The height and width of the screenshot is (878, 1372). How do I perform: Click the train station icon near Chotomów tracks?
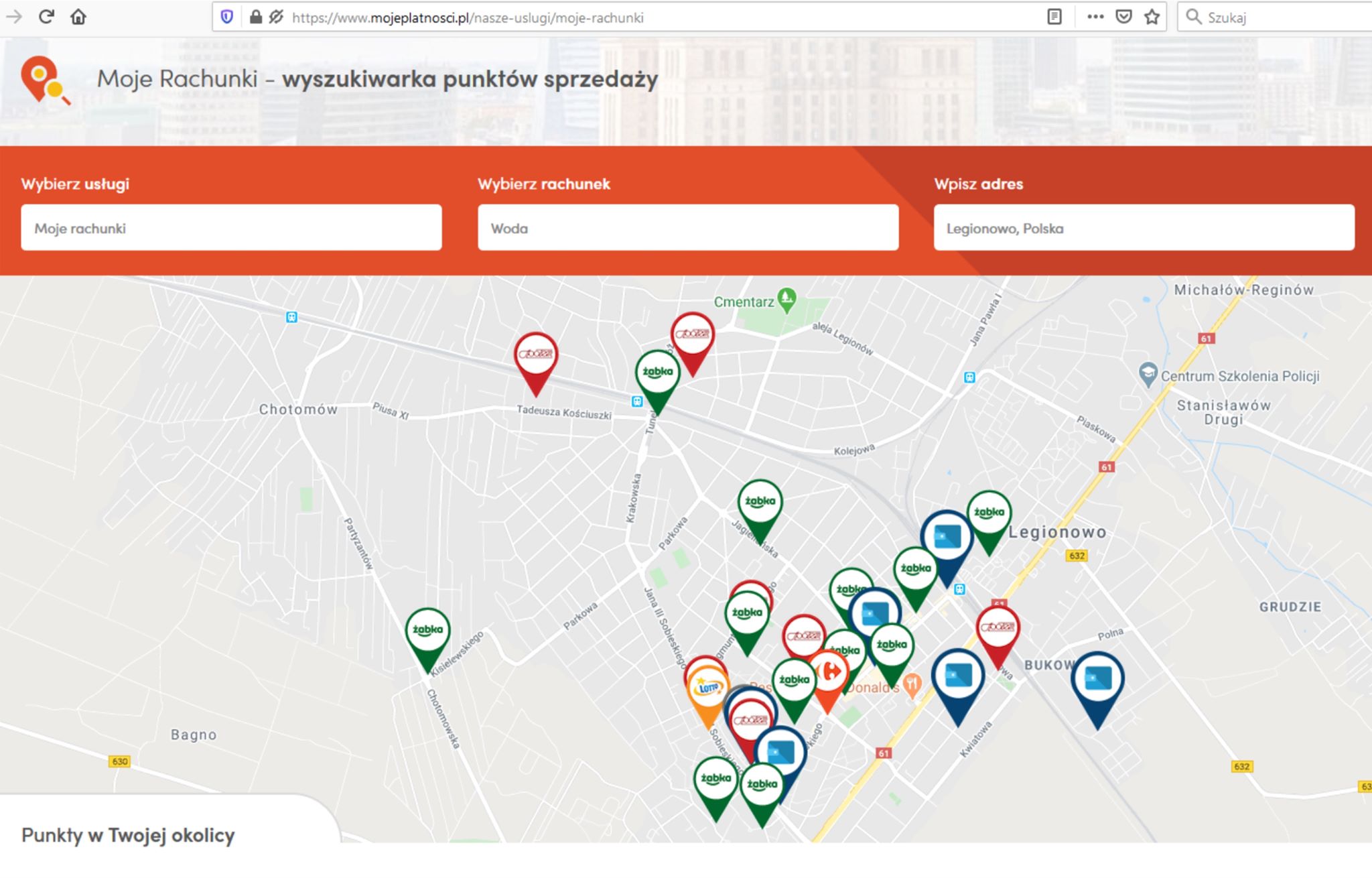click(x=291, y=317)
